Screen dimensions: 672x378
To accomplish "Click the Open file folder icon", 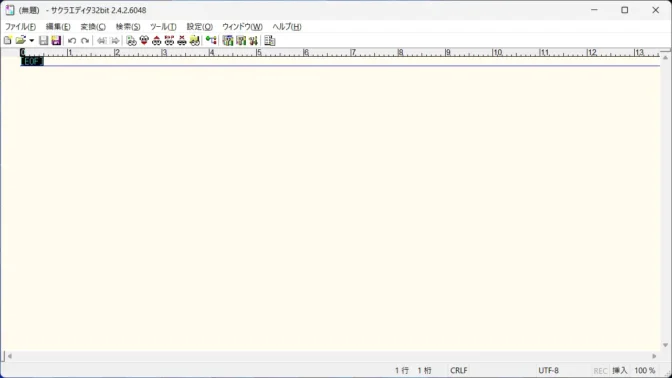I will (20, 40).
